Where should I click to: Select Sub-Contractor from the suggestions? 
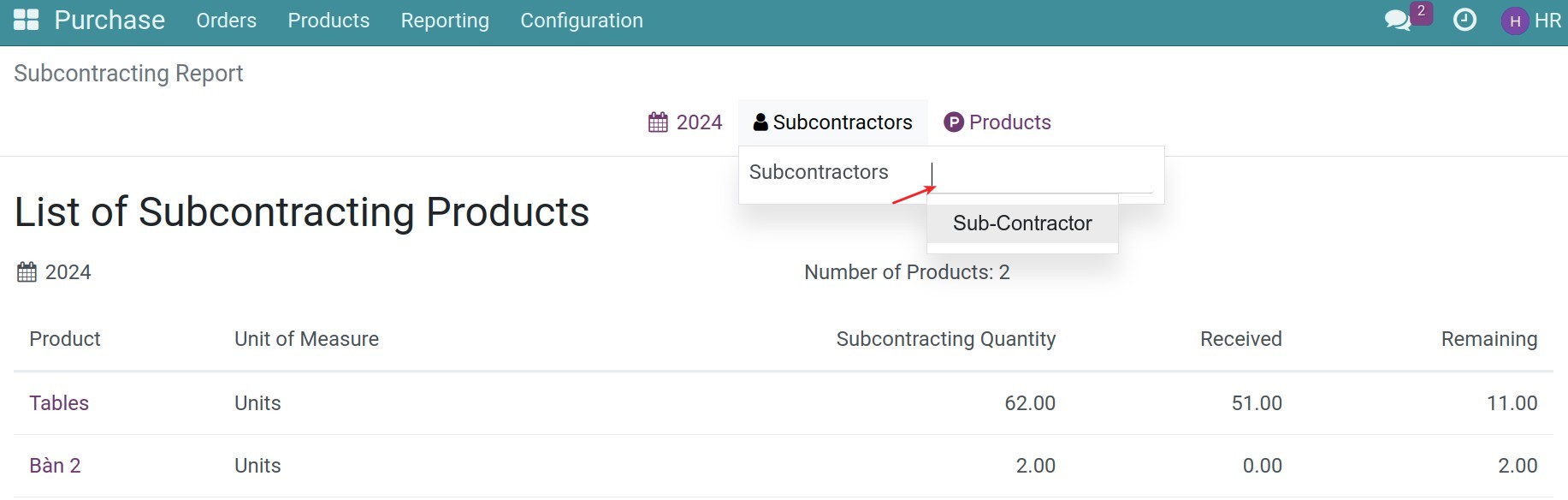coord(1021,223)
